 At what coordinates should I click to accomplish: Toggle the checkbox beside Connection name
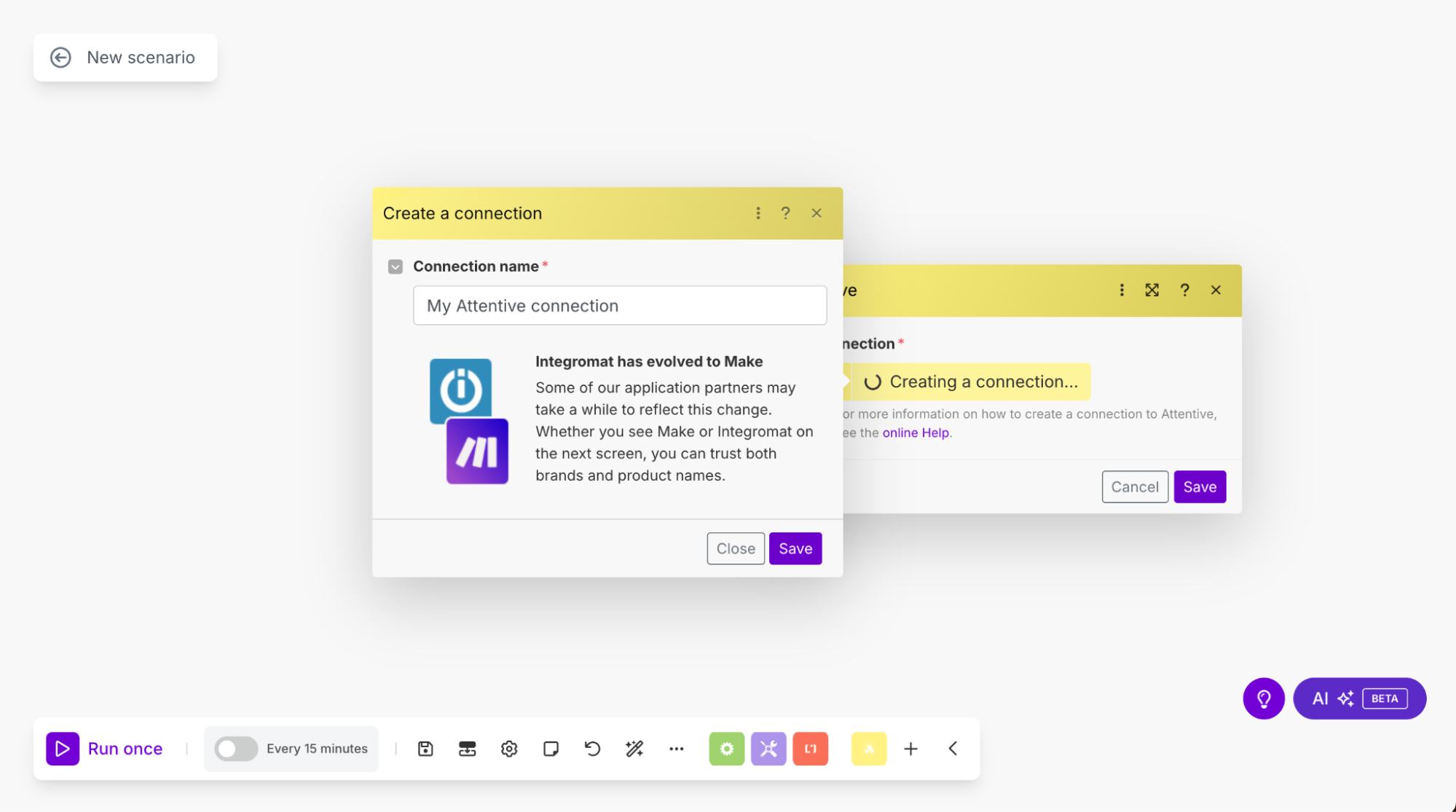tap(396, 267)
